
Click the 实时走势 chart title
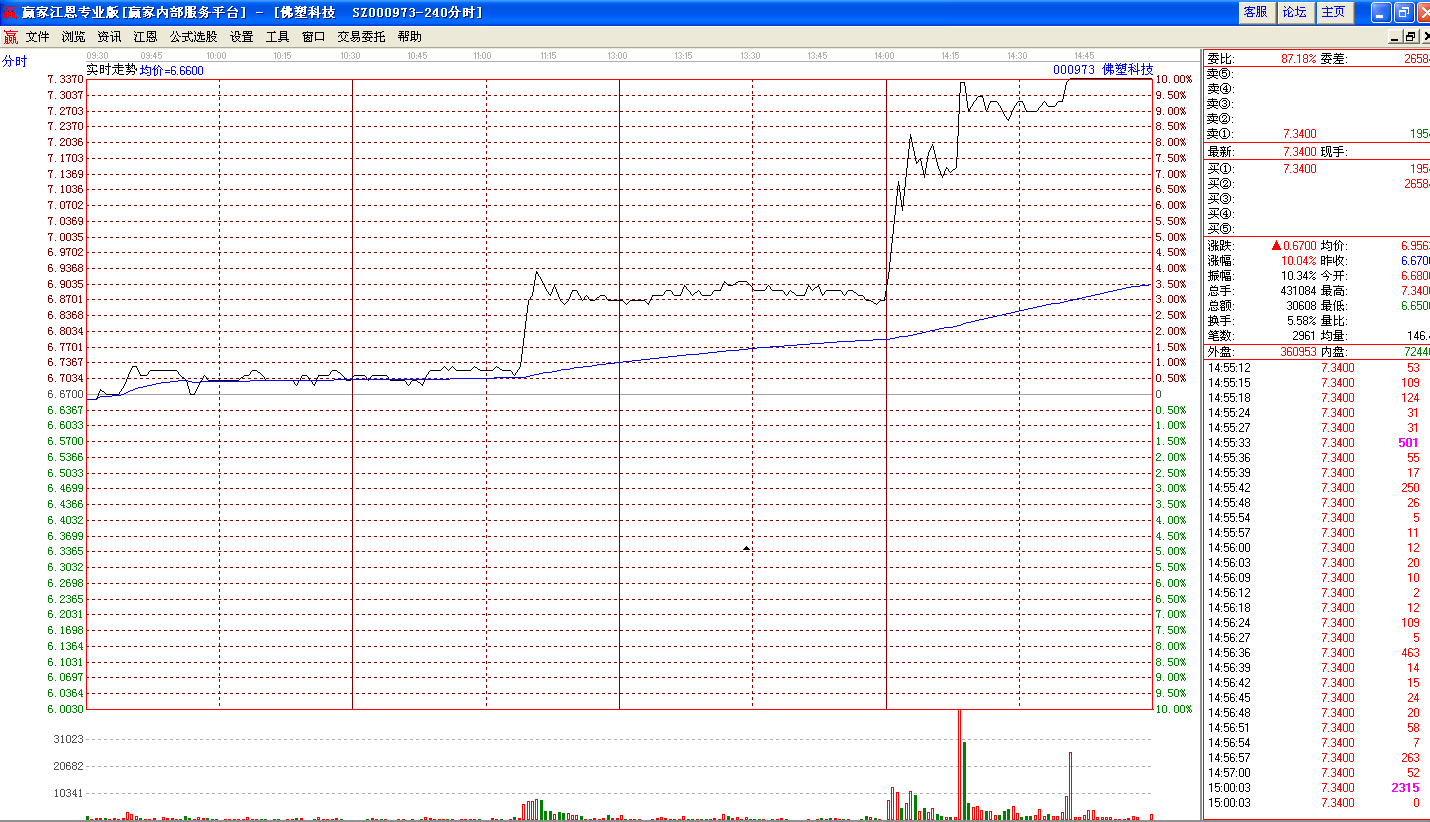[x=112, y=70]
